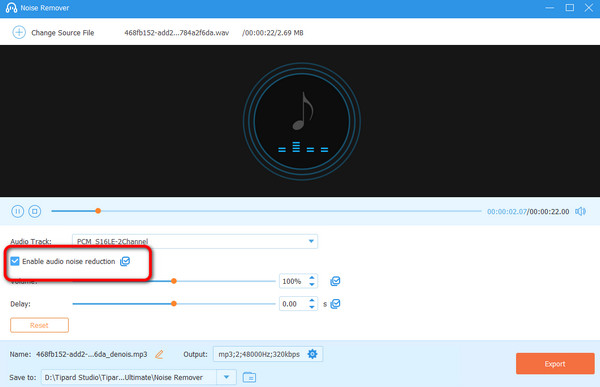This screenshot has width=600, height=387.
Task: Click the source file name 468fb152-add2...784a2f6da.wav
Action: pyautogui.click(x=176, y=33)
